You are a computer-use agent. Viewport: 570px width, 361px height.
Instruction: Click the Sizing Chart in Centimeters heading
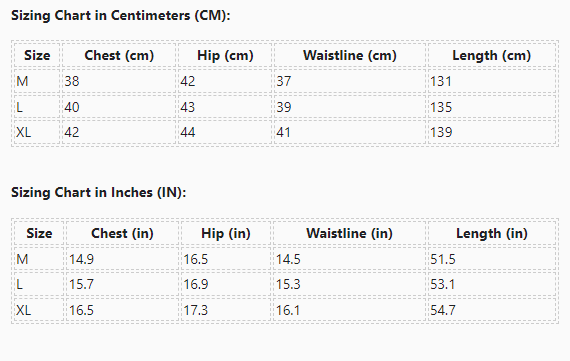(121, 16)
